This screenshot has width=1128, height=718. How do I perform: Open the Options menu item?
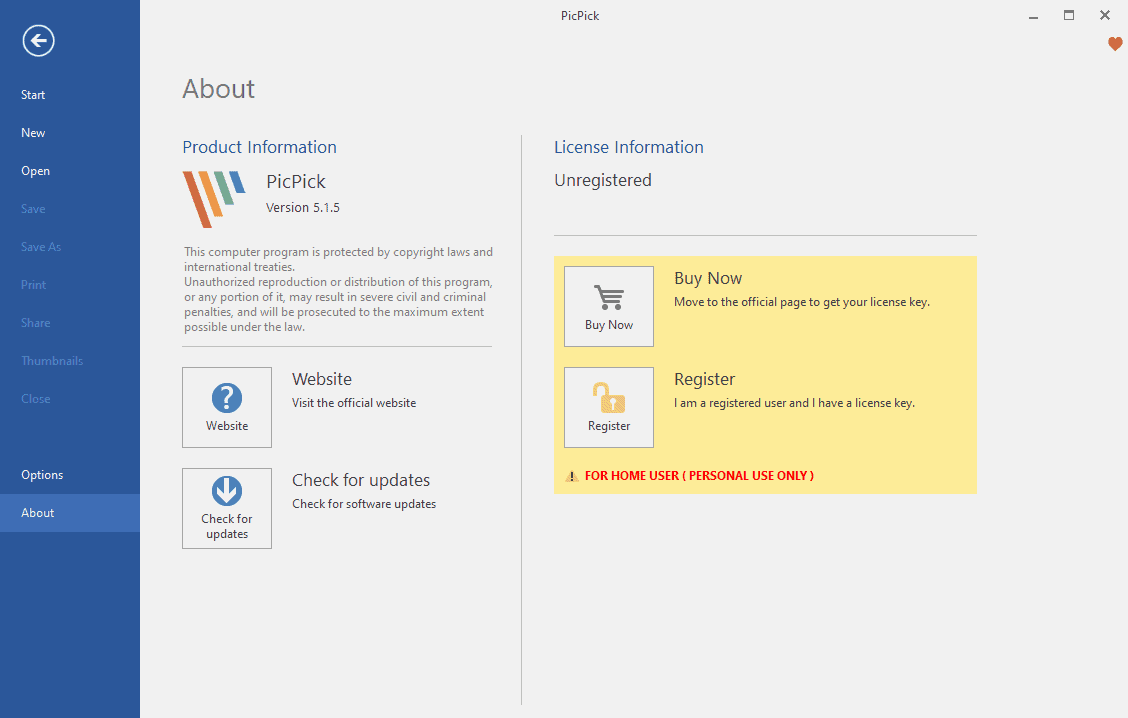click(x=70, y=475)
